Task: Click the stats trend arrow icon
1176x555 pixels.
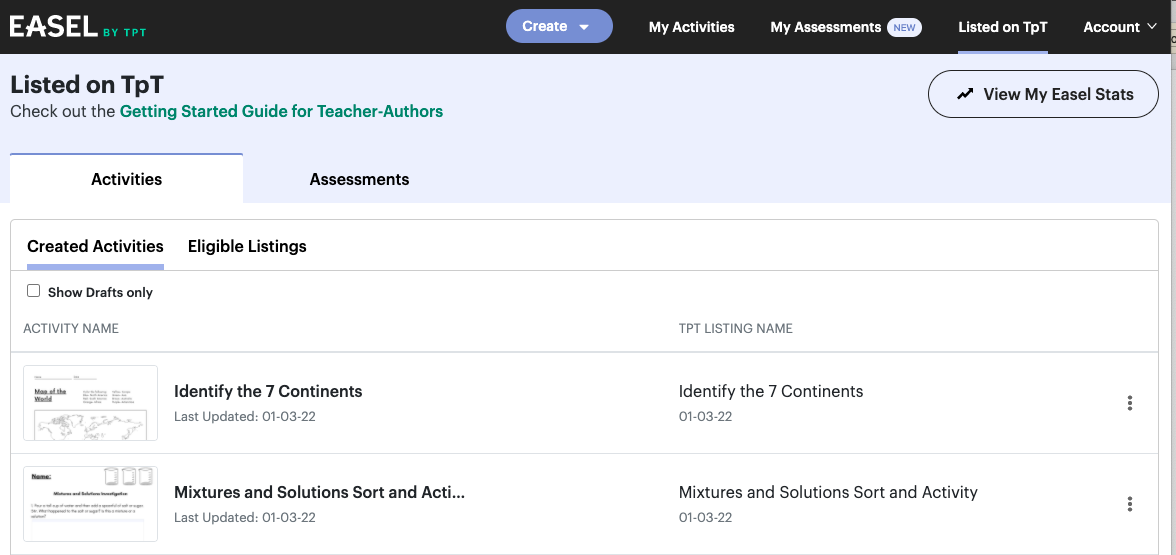Action: click(965, 94)
